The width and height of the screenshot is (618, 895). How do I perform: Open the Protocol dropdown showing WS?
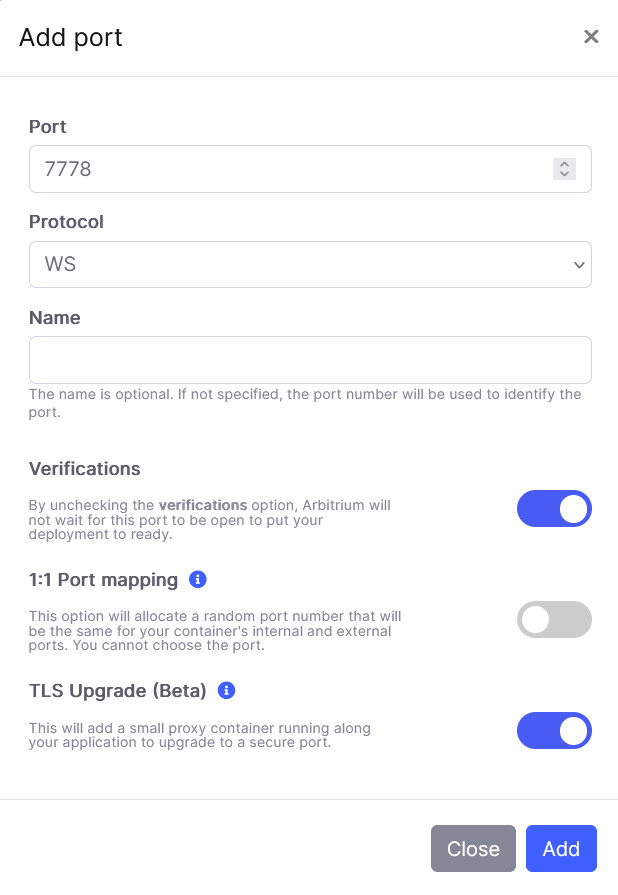300,265
